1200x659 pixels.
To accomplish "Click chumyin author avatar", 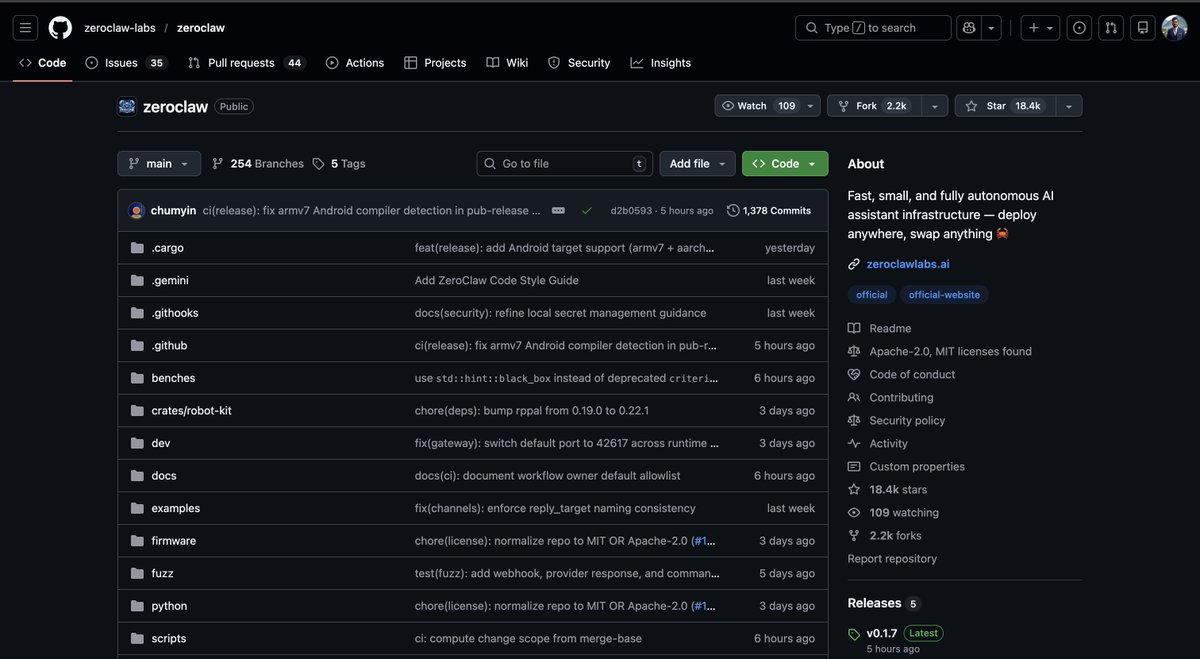I will click(136, 211).
